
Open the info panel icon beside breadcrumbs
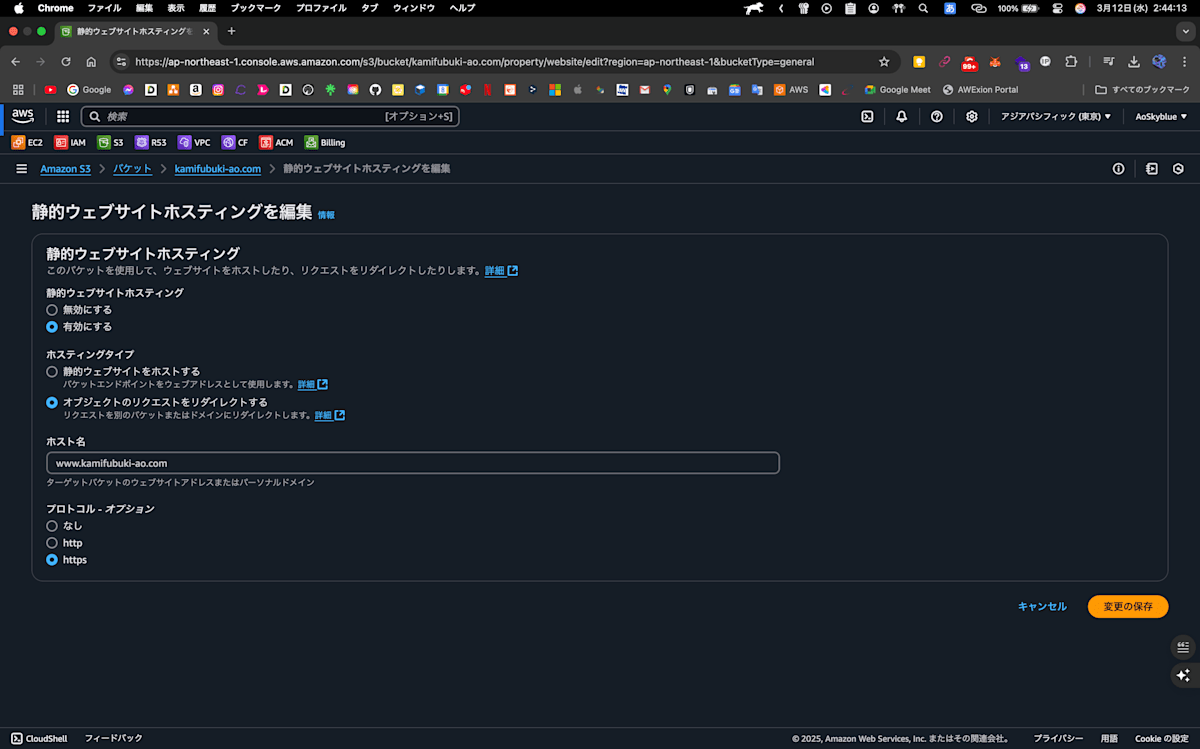tap(1119, 169)
